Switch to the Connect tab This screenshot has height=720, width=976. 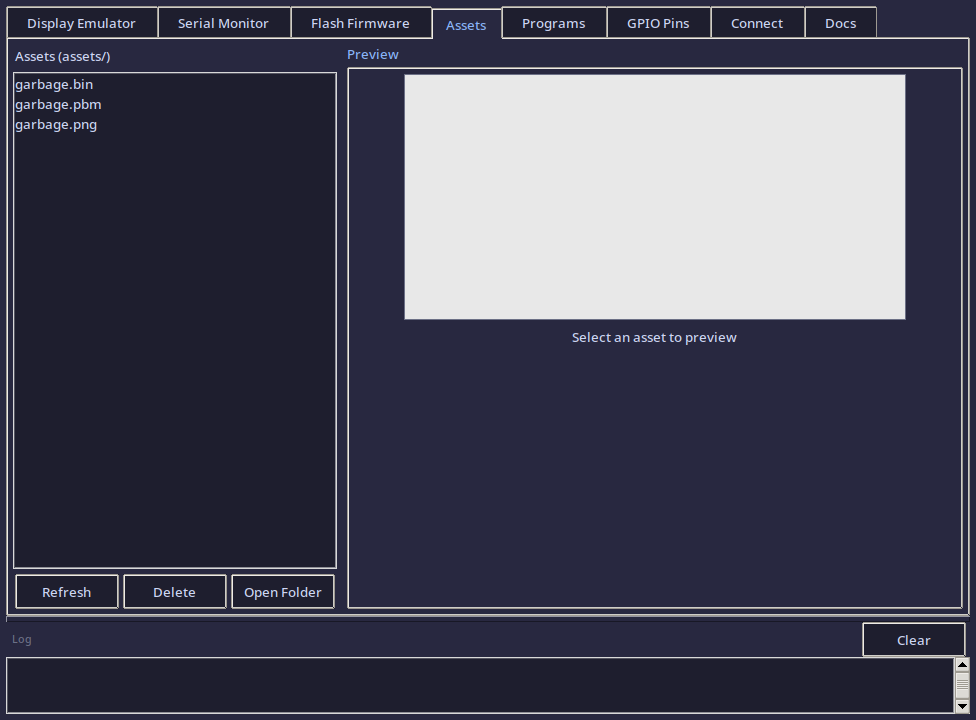(756, 22)
